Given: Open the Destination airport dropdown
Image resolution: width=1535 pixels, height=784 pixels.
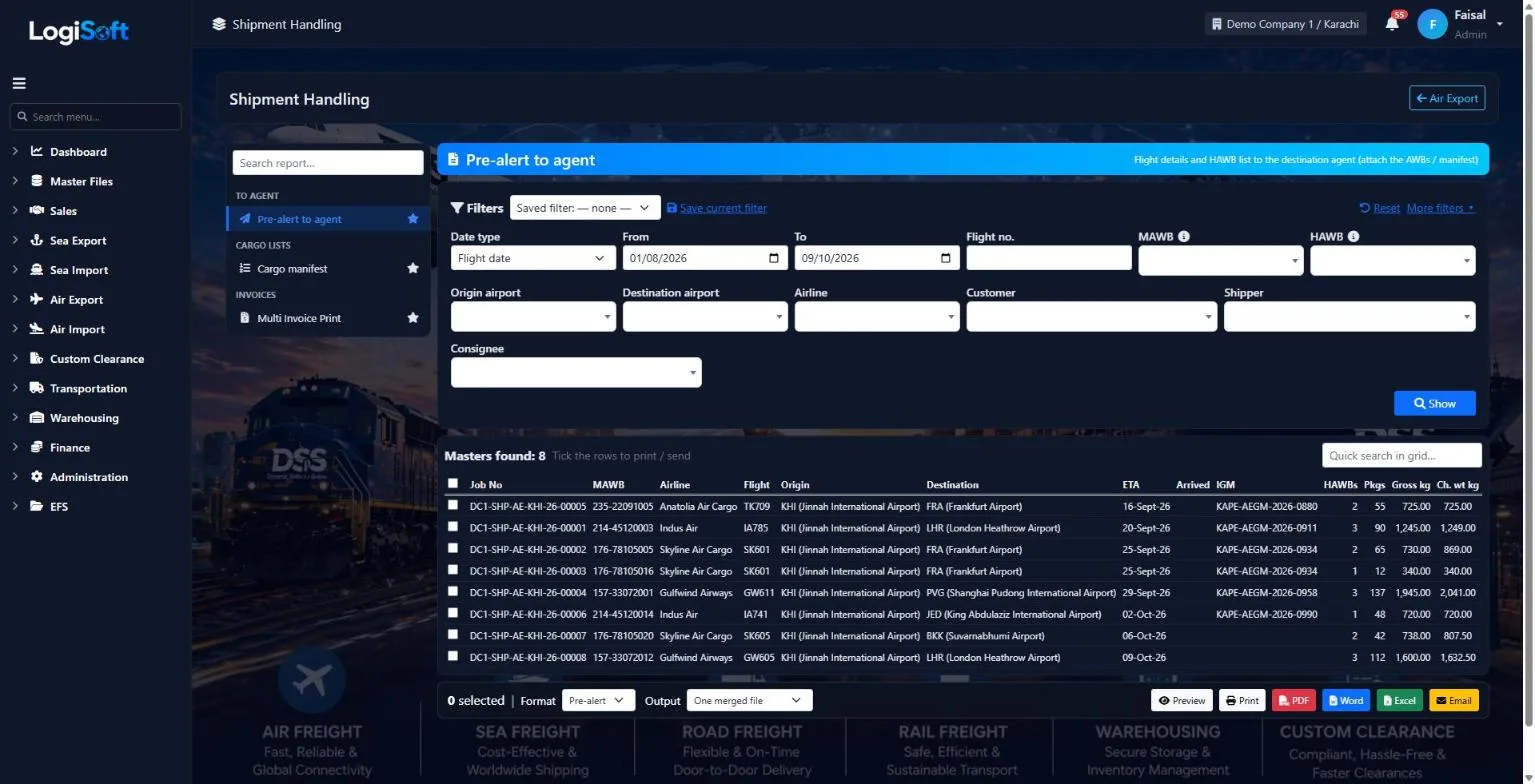Looking at the screenshot, I should 705,317.
